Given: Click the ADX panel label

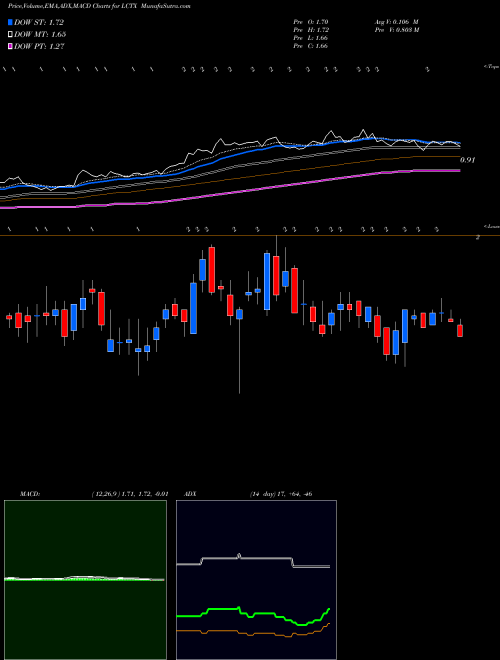Looking at the screenshot, I should [x=191, y=494].
